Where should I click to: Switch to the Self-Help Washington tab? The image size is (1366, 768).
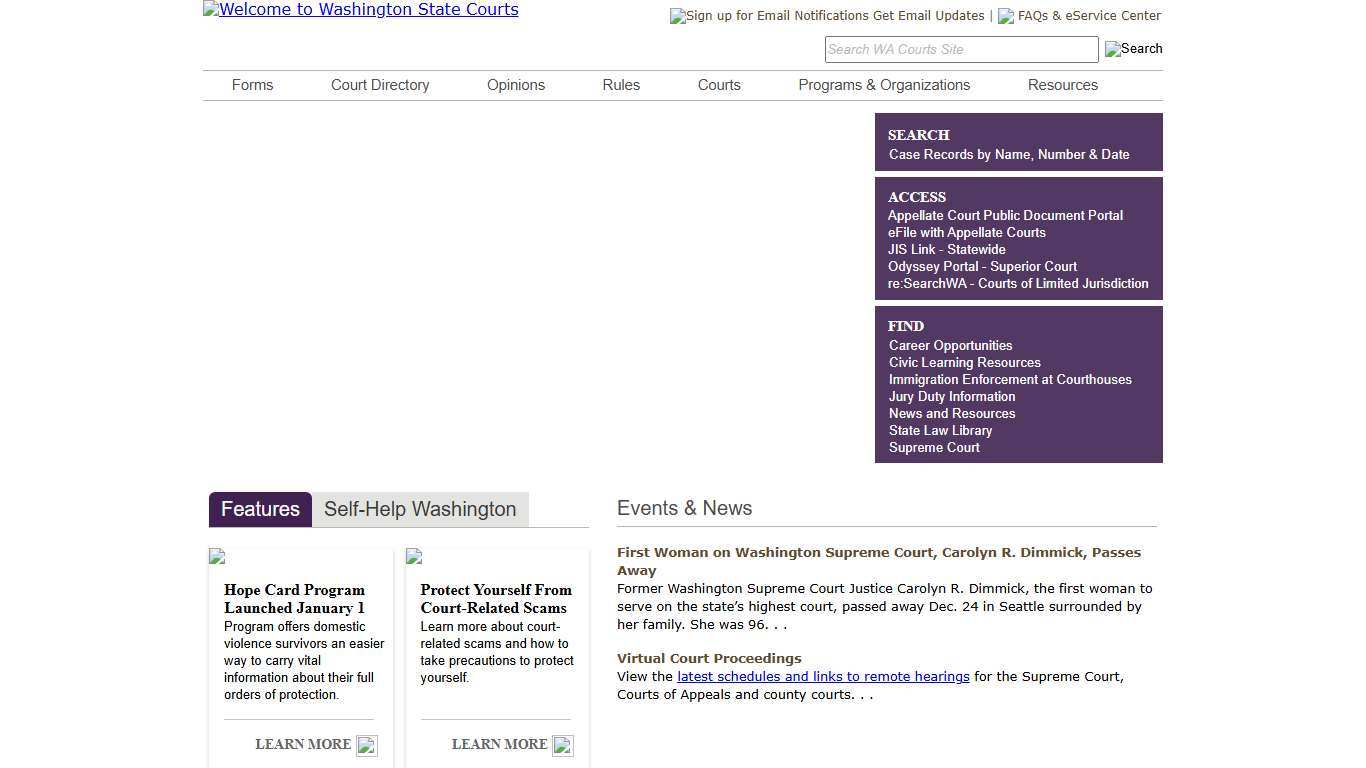click(420, 509)
